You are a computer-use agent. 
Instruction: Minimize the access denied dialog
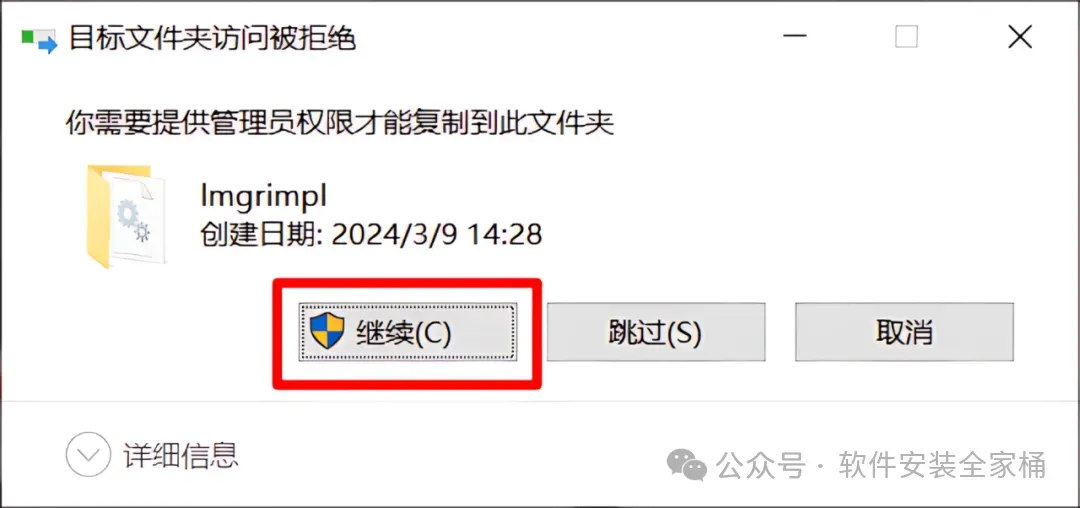click(x=796, y=37)
